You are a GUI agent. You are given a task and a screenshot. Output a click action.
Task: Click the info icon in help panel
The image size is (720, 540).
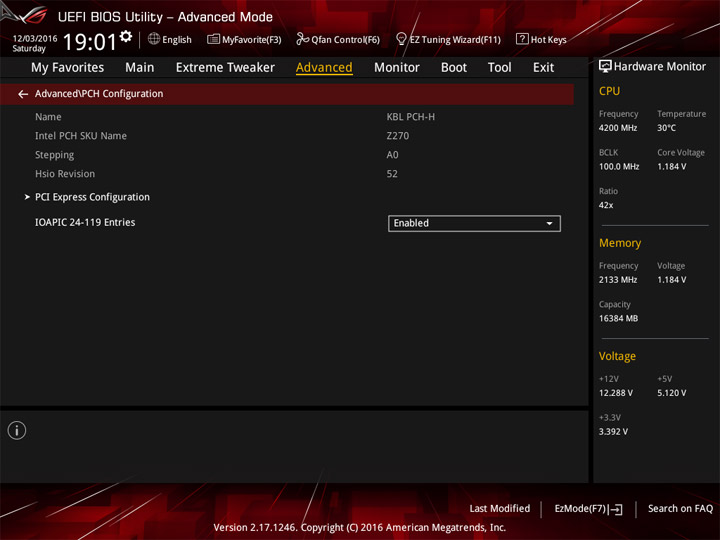coord(17,431)
